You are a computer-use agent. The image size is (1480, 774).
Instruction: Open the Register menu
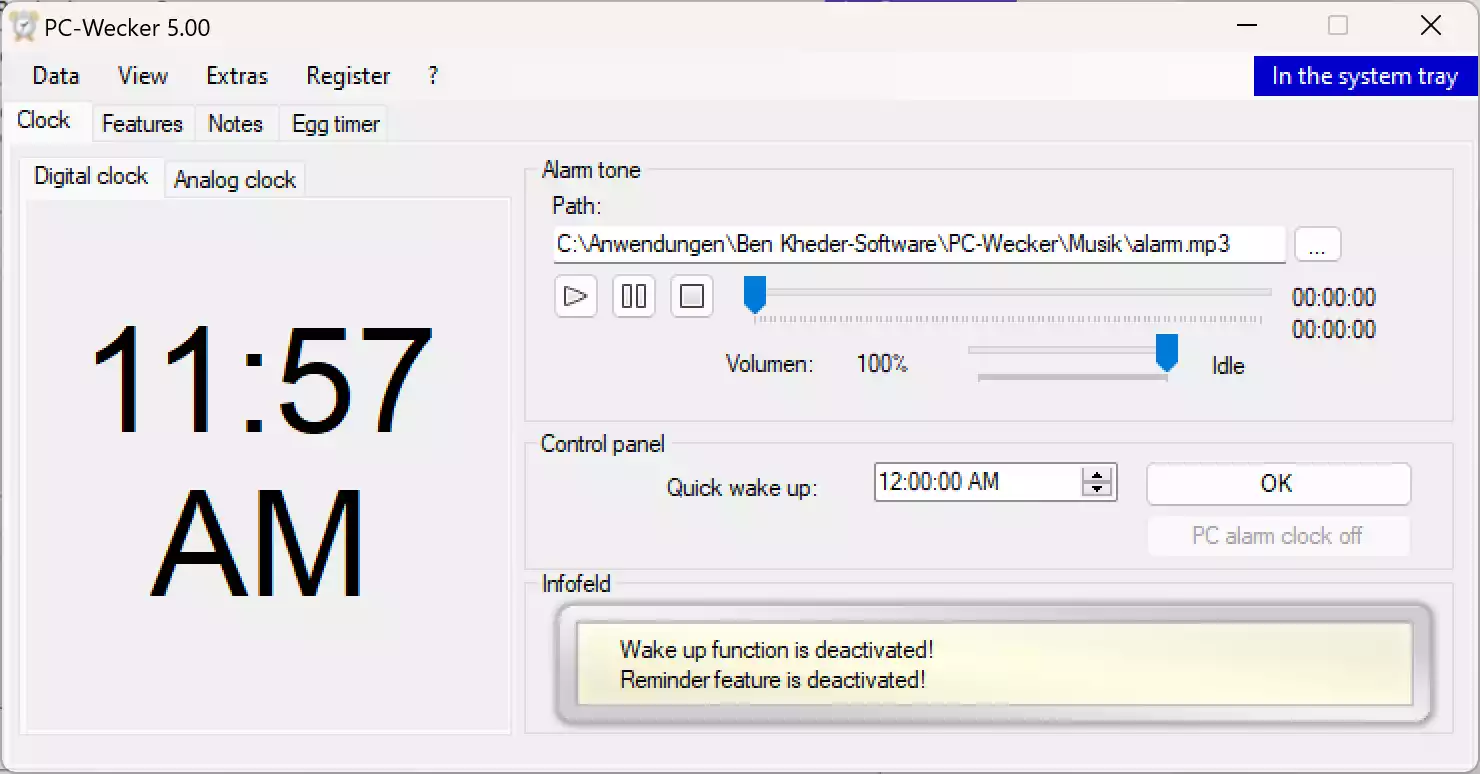pyautogui.click(x=348, y=76)
